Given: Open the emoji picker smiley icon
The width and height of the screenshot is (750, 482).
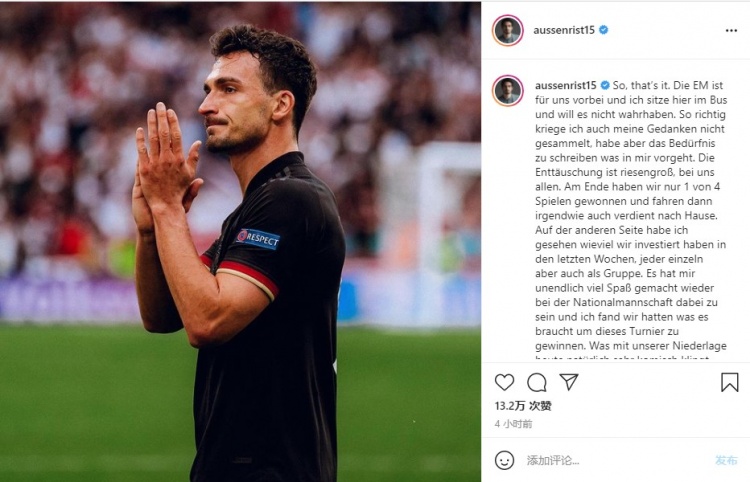Looking at the screenshot, I should pos(504,460).
